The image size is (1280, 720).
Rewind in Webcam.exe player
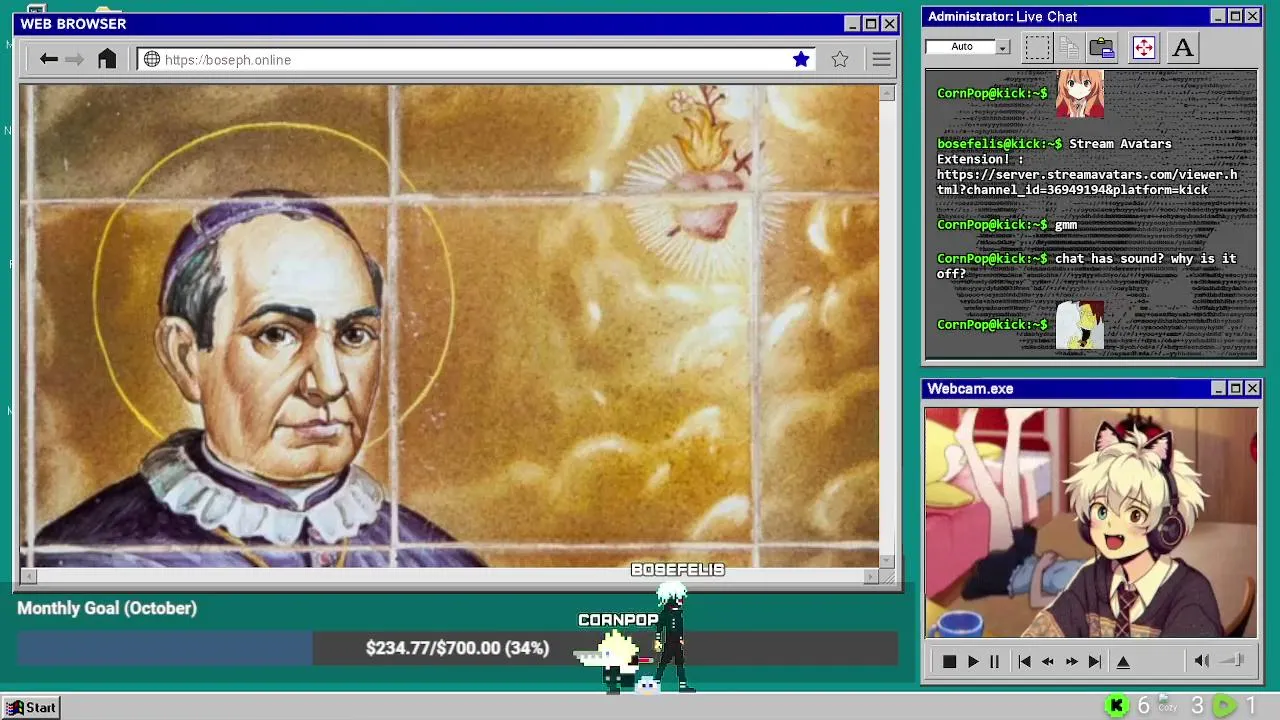1047,661
